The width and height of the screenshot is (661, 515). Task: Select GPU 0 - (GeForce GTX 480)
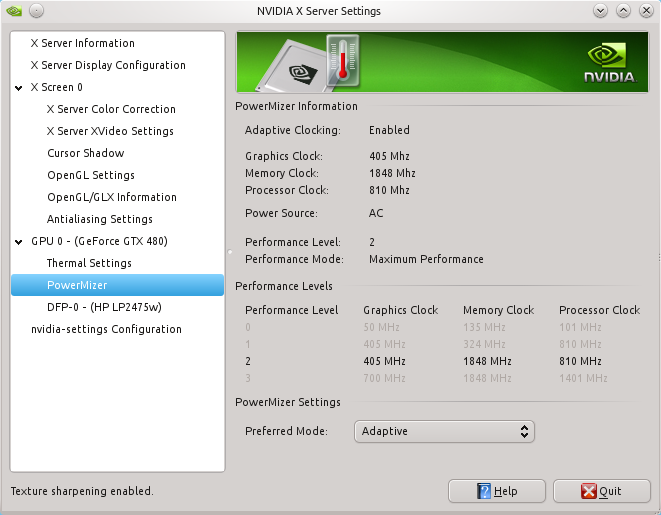[x=99, y=241]
